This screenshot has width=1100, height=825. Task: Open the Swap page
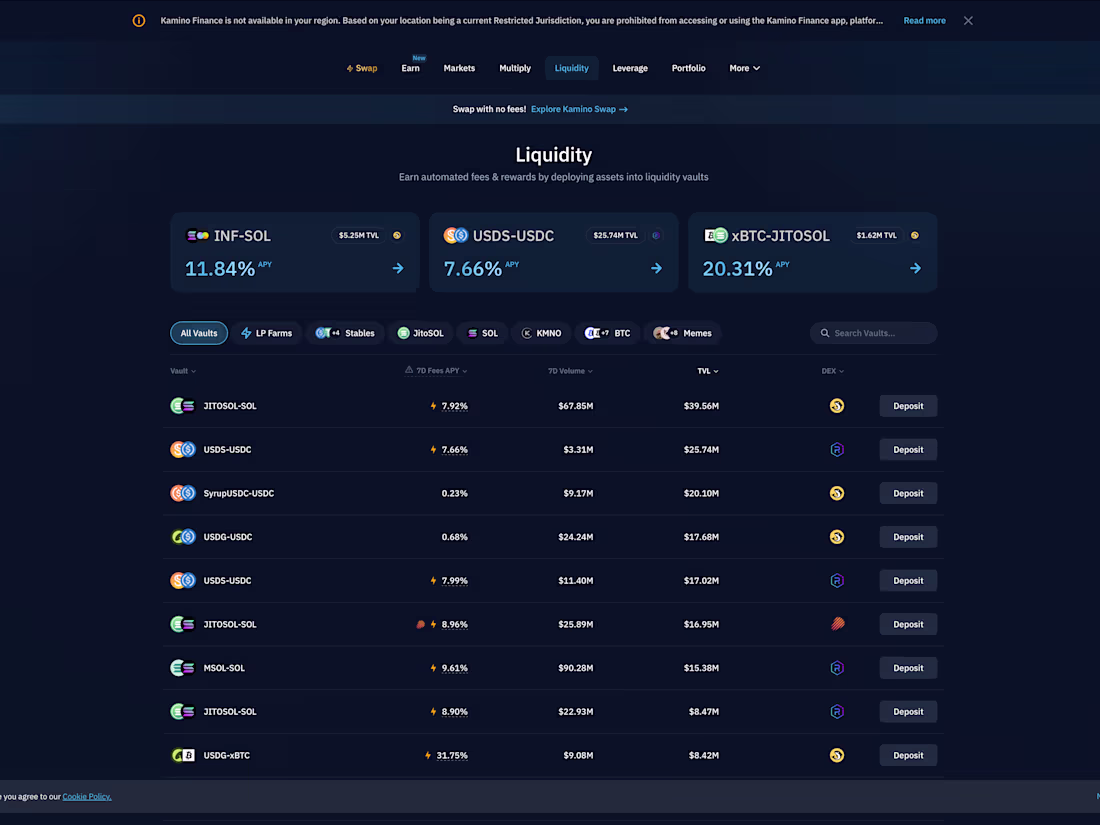tap(362, 68)
